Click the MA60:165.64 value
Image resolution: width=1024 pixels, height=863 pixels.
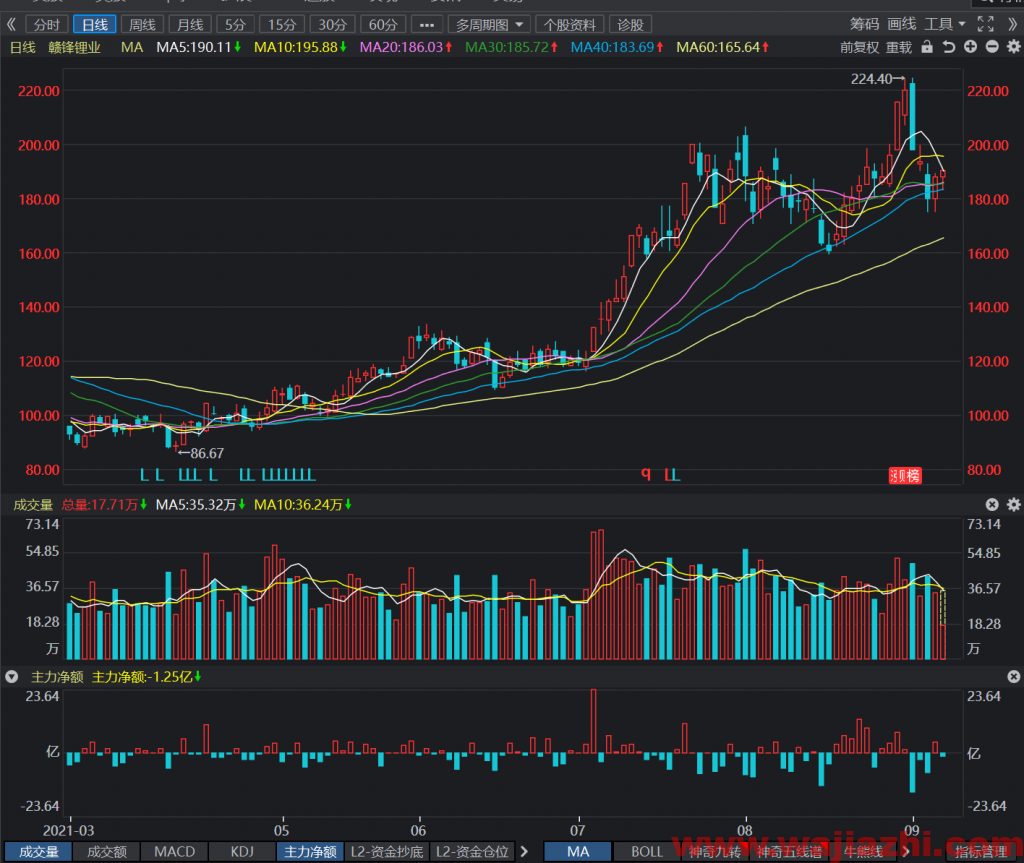tap(723, 47)
